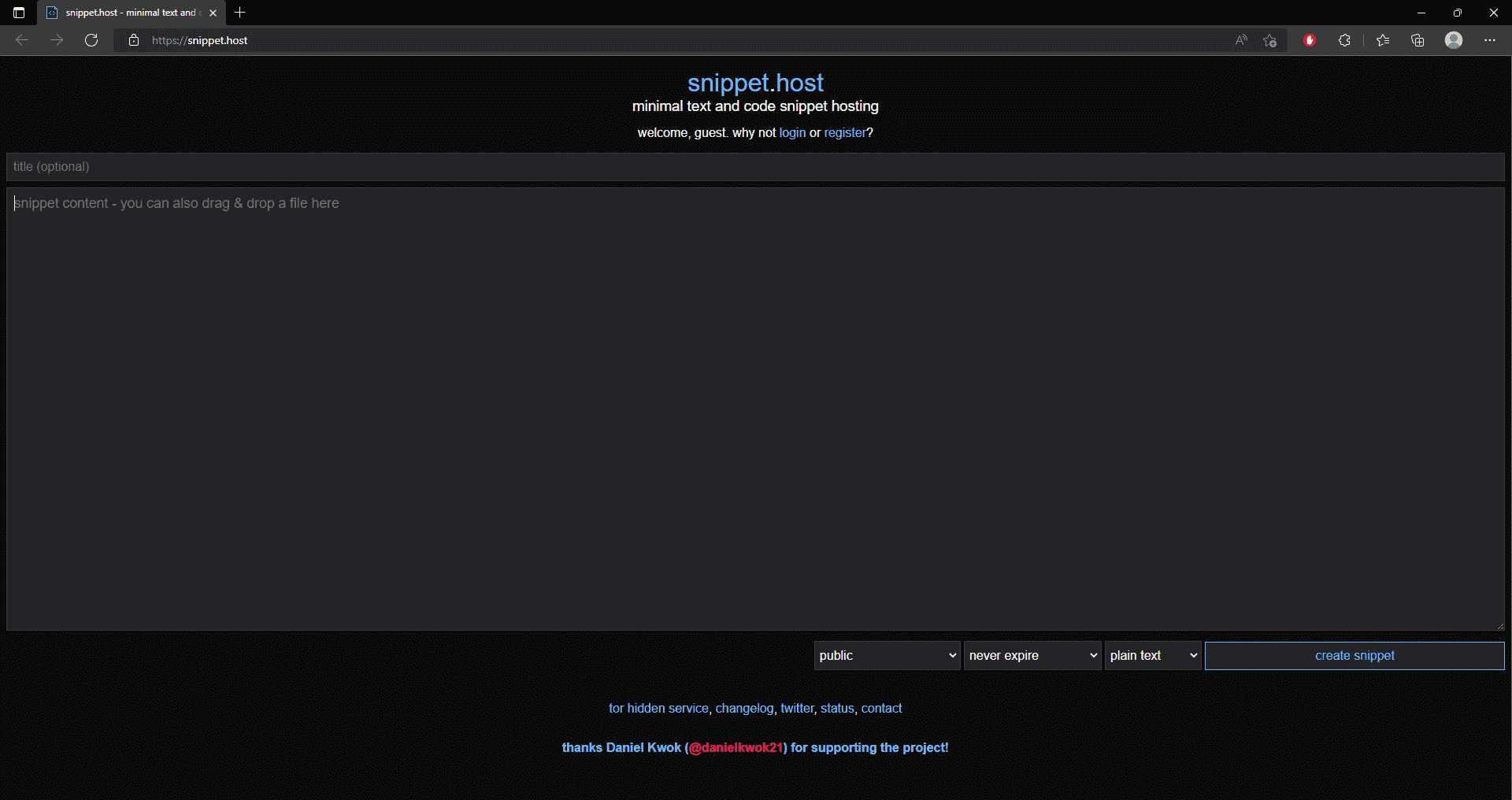Click into the snippet content textarea

[755, 409]
